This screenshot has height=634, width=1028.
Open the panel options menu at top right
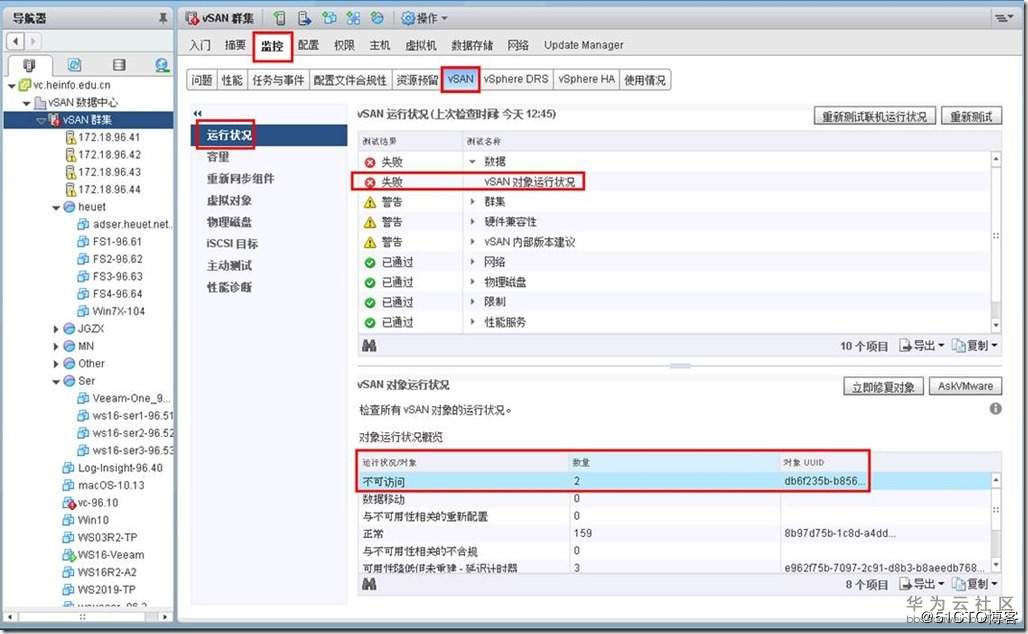(x=1004, y=18)
